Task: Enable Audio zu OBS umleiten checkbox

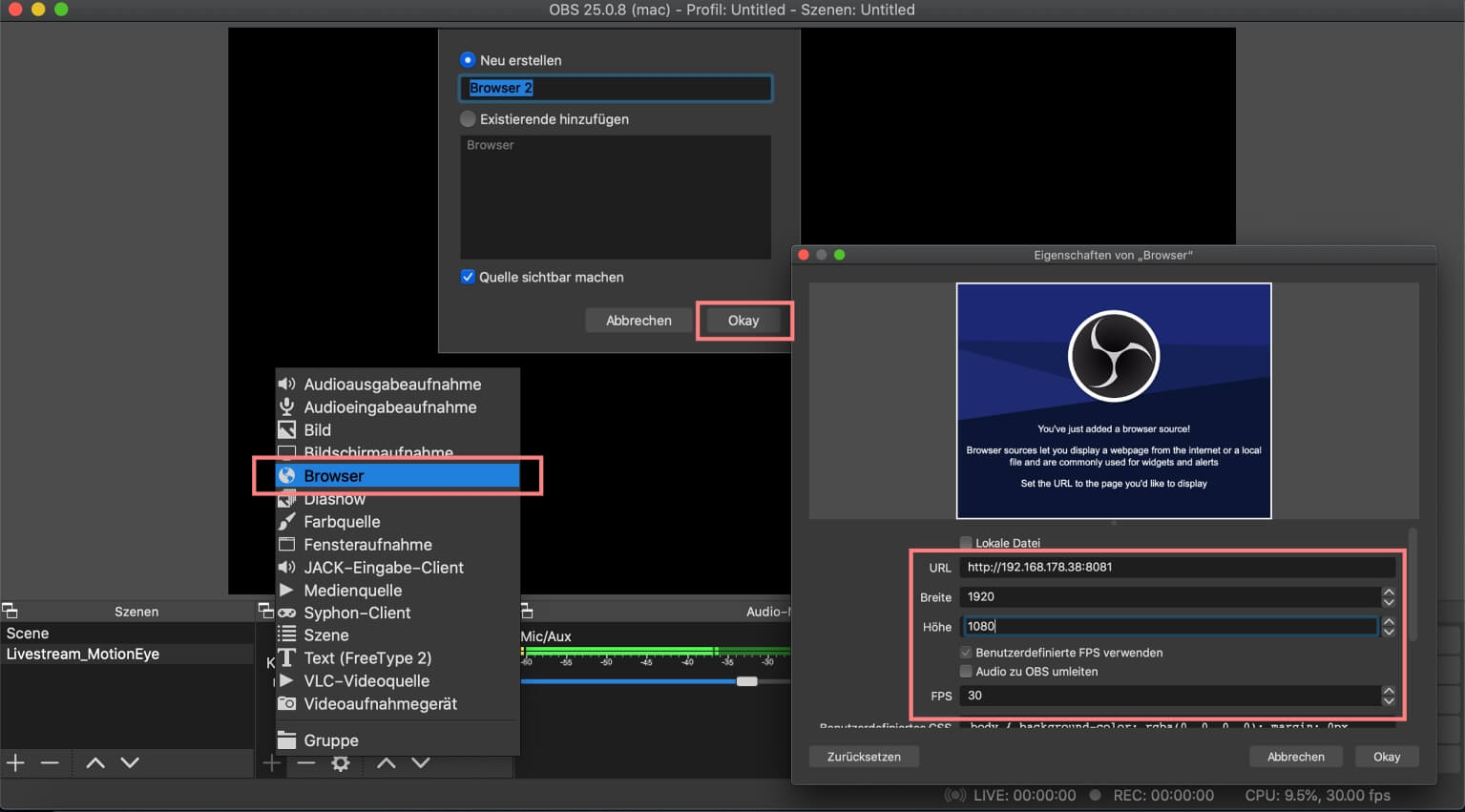Action: pyautogui.click(x=966, y=672)
